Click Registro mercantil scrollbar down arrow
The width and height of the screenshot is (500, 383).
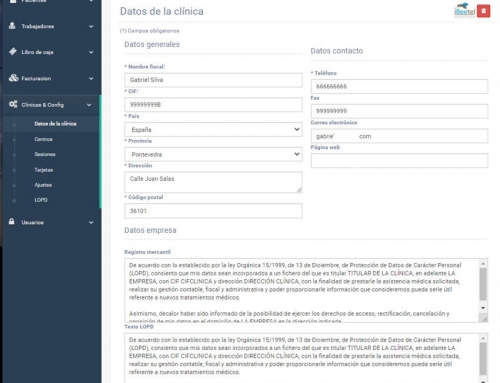[483, 308]
